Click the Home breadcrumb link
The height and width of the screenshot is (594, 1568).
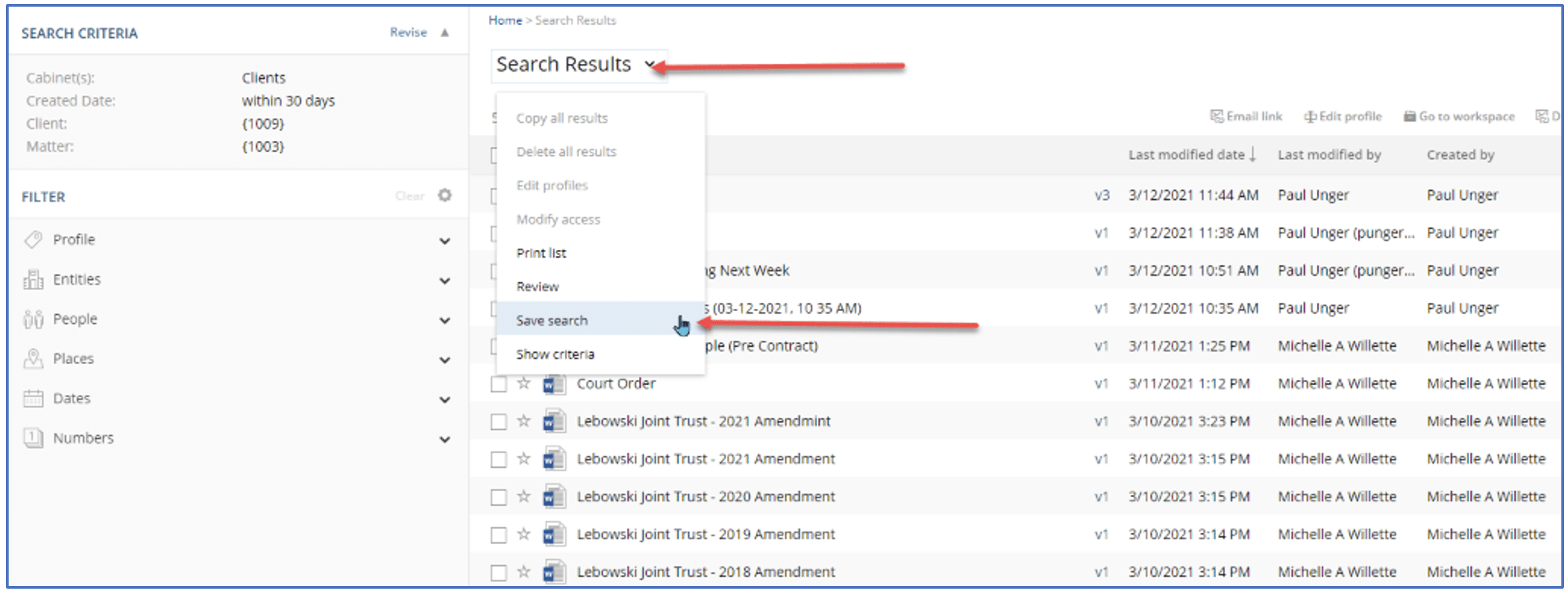[x=505, y=21]
